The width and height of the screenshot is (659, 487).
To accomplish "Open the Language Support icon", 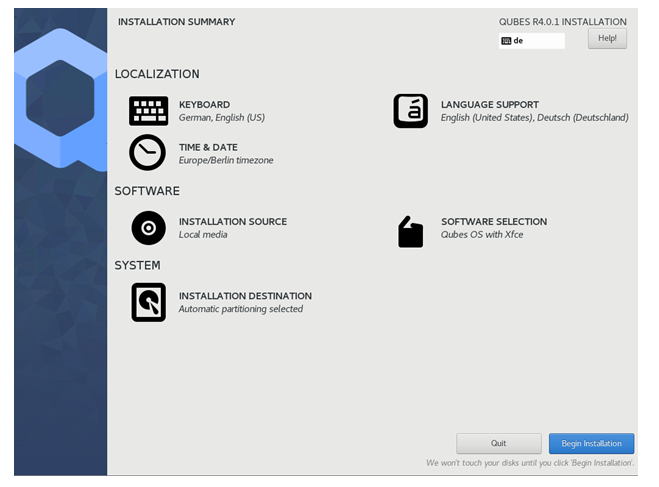I will coord(411,111).
